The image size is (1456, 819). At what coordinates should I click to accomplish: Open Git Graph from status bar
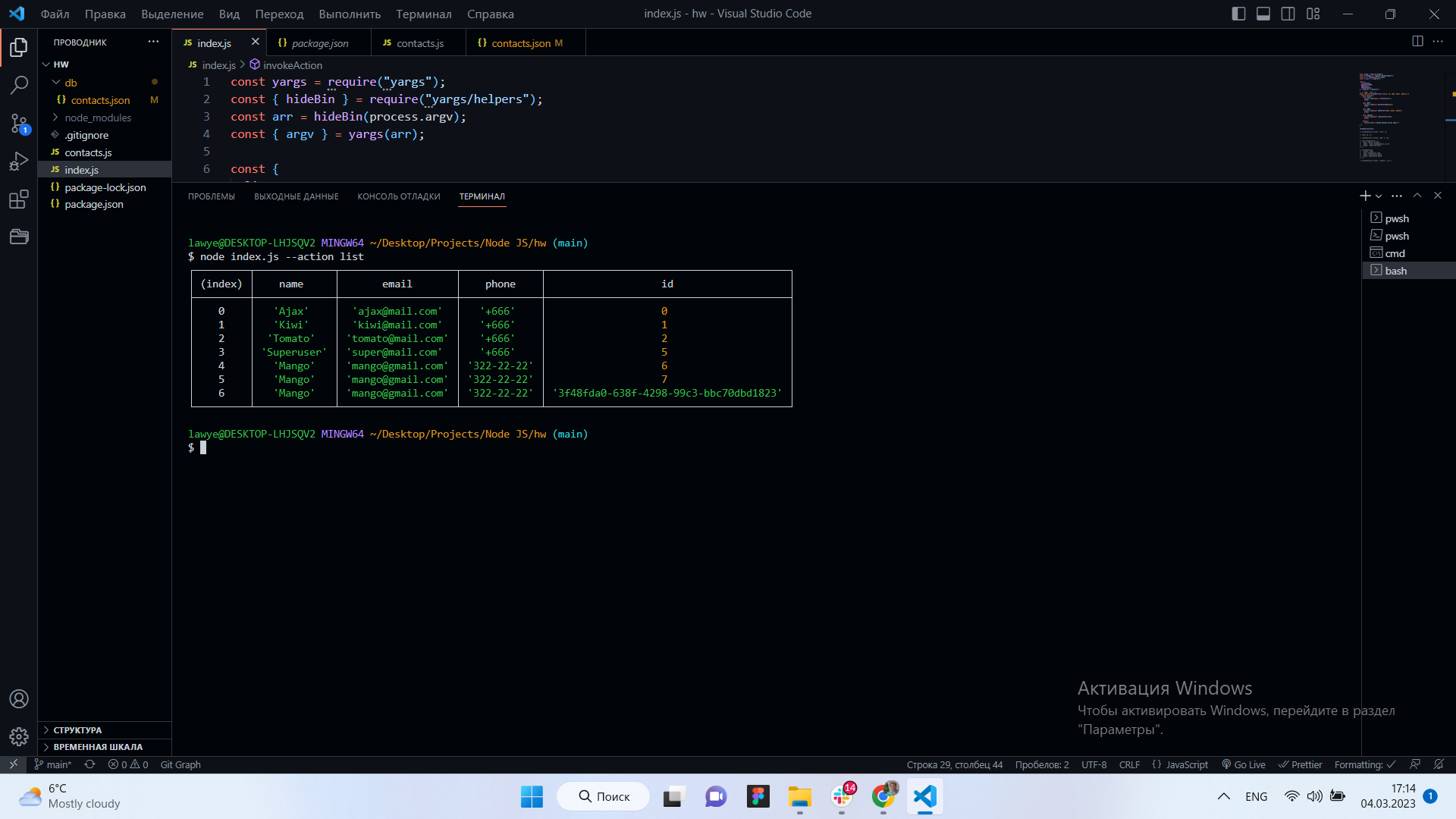pos(180,764)
